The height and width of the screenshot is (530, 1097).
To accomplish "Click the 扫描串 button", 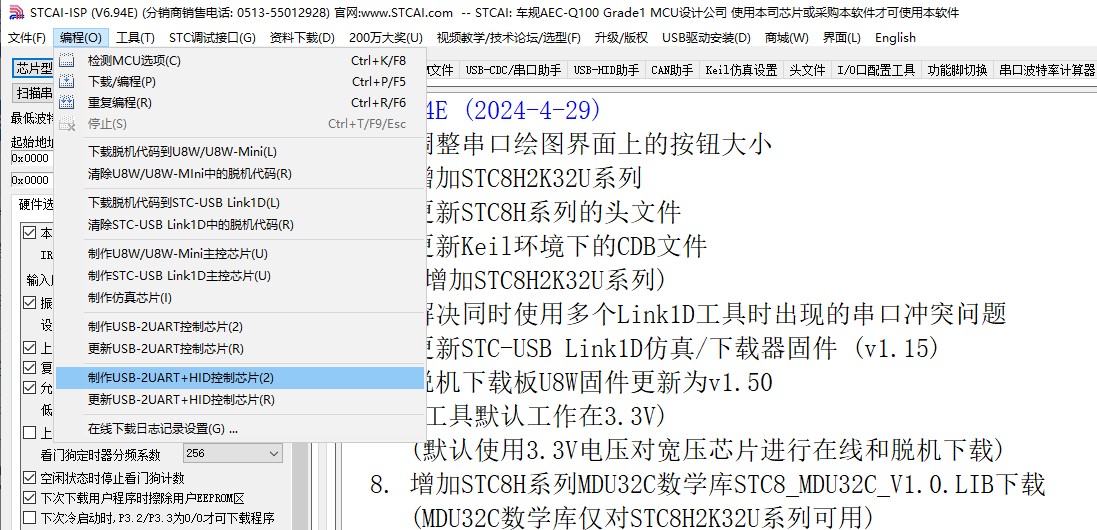I will (x=34, y=92).
